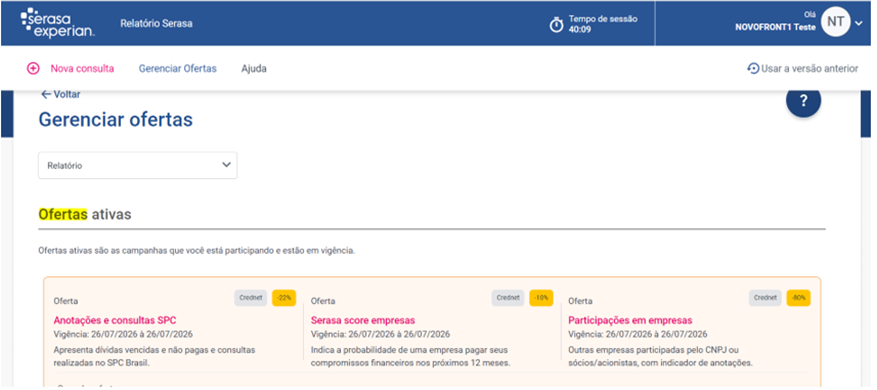Click Crednet tag on Serasa score empresas
Viewport: 877px width, 390px height.
pos(508,298)
